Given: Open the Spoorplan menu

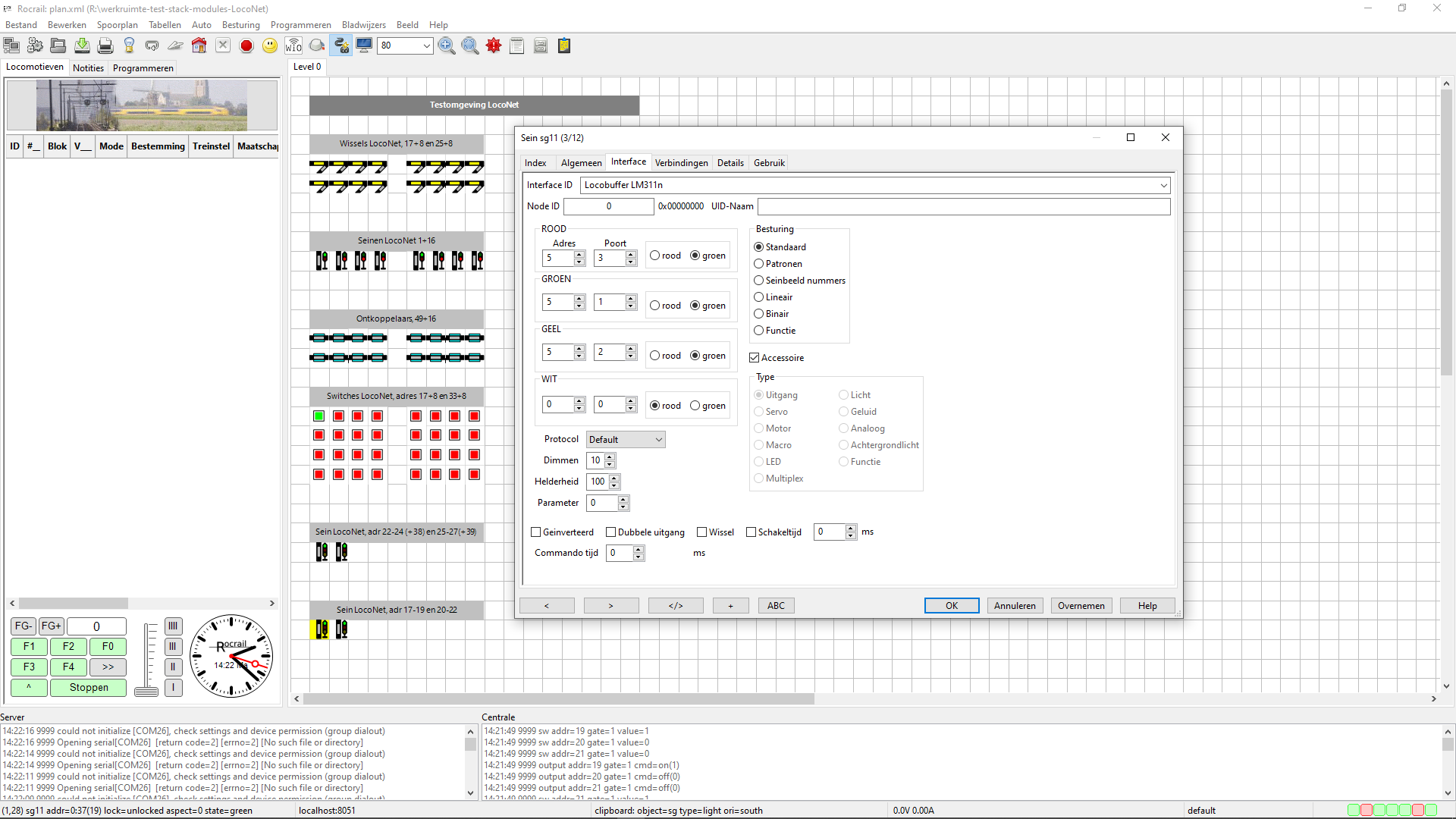Looking at the screenshot, I should 117,25.
